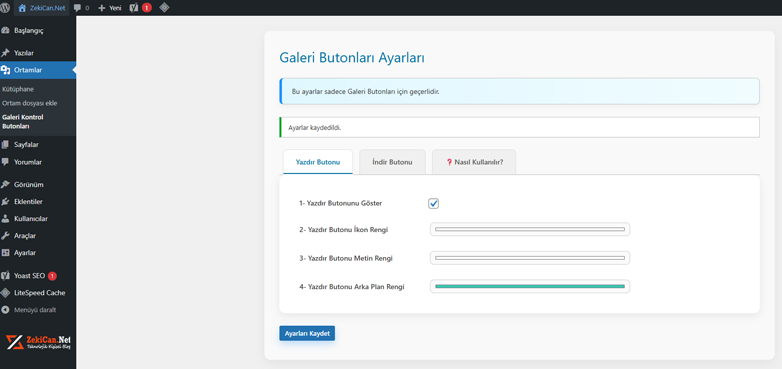Viewport: 782px width, 369px height.
Task: Open the Yazdır Butonu İkon Rengi color picker
Action: pos(530,229)
